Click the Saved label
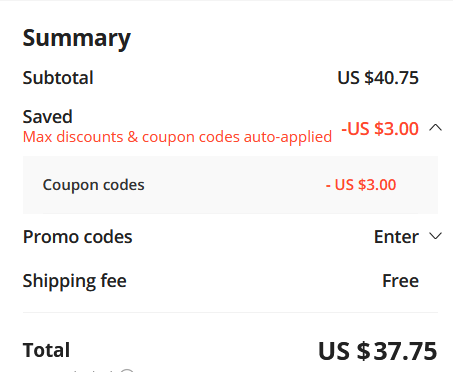The height and width of the screenshot is (372, 453). (x=47, y=117)
